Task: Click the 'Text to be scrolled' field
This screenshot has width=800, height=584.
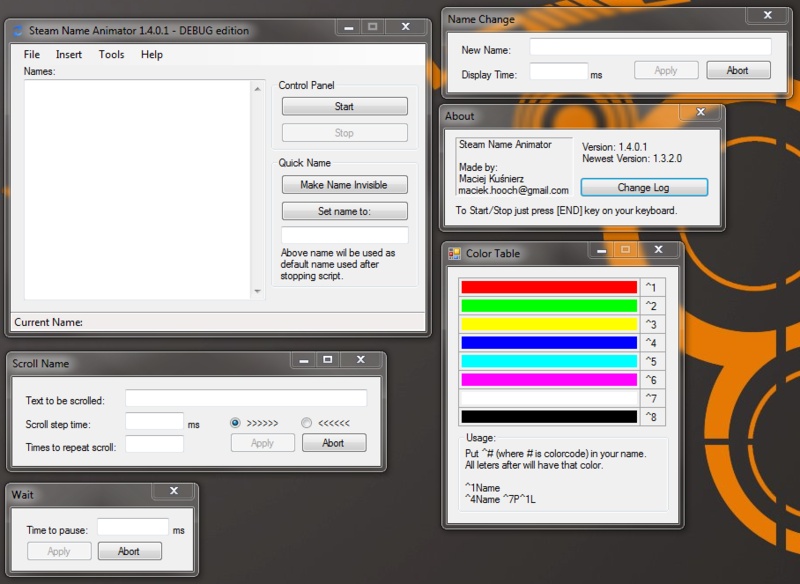Action: (246, 398)
